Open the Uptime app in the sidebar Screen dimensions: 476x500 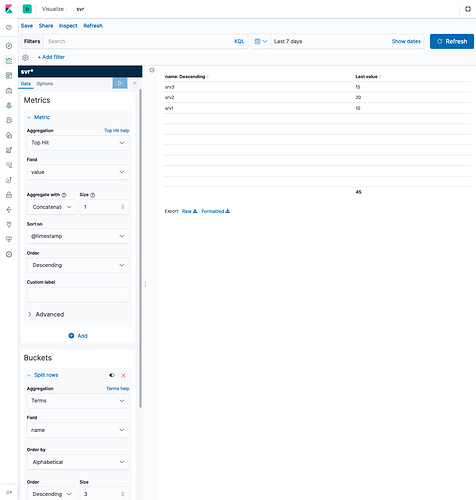coord(9,180)
